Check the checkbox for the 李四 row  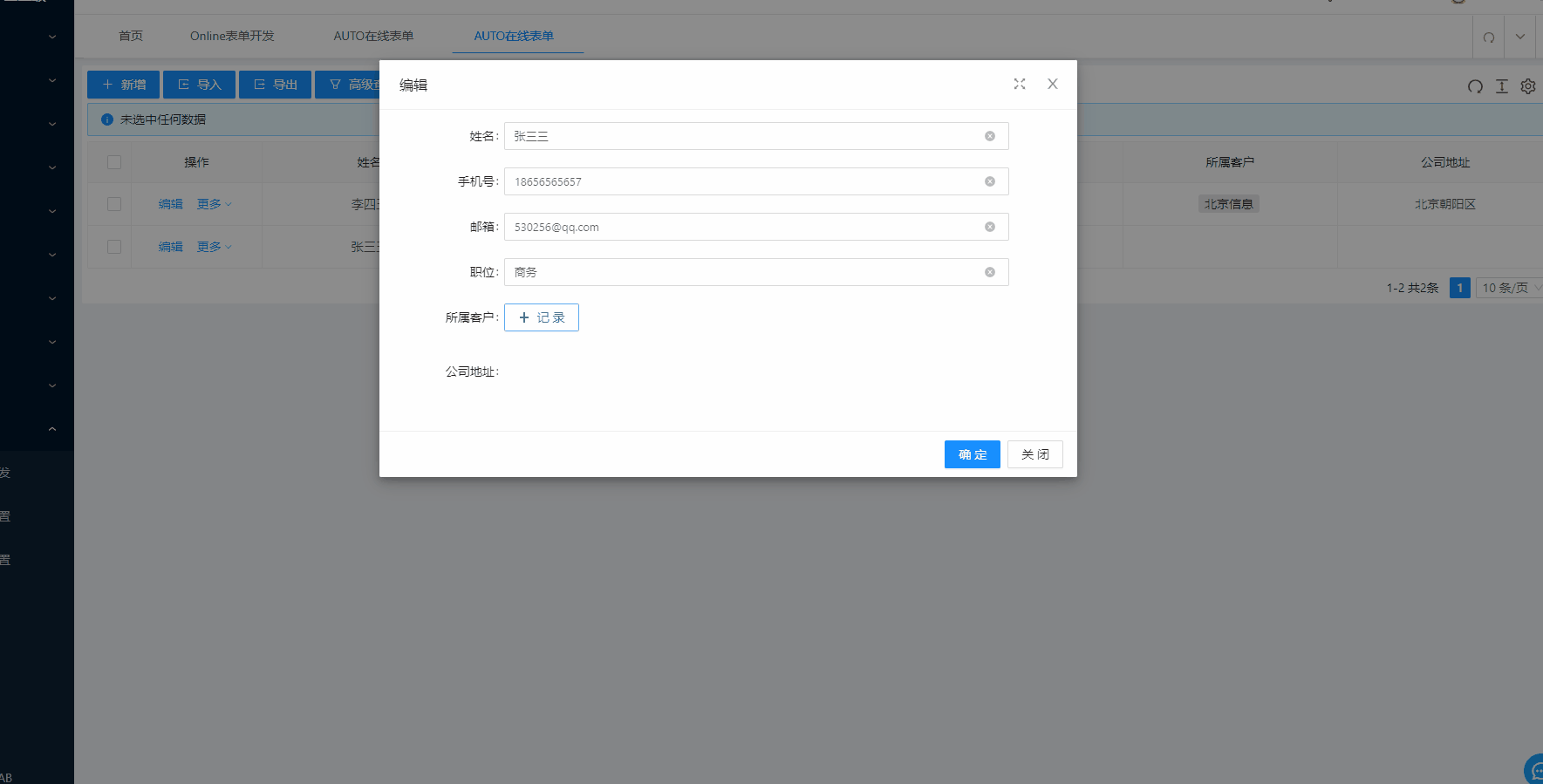(x=114, y=204)
